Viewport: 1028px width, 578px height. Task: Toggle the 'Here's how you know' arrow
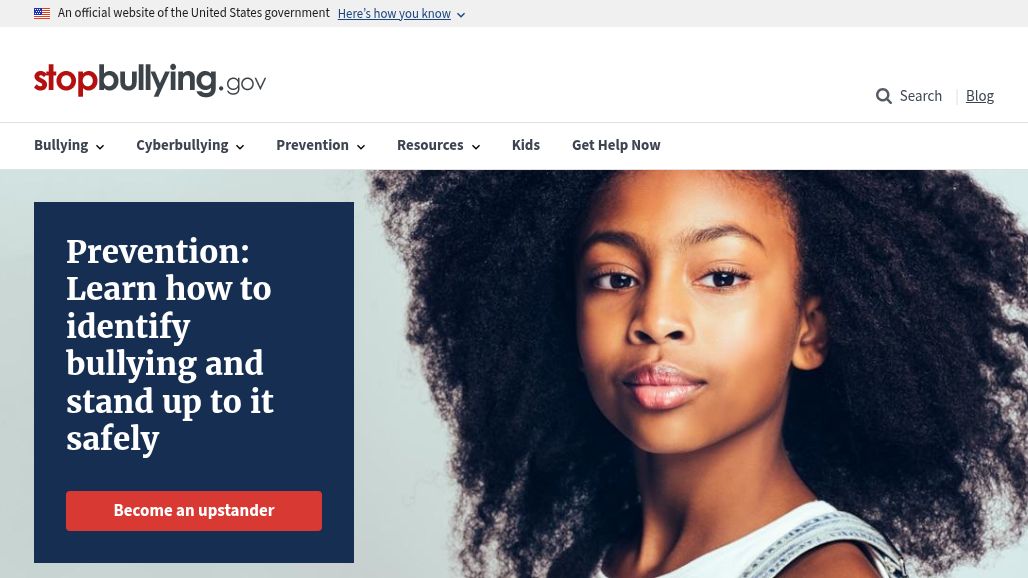pyautogui.click(x=461, y=14)
